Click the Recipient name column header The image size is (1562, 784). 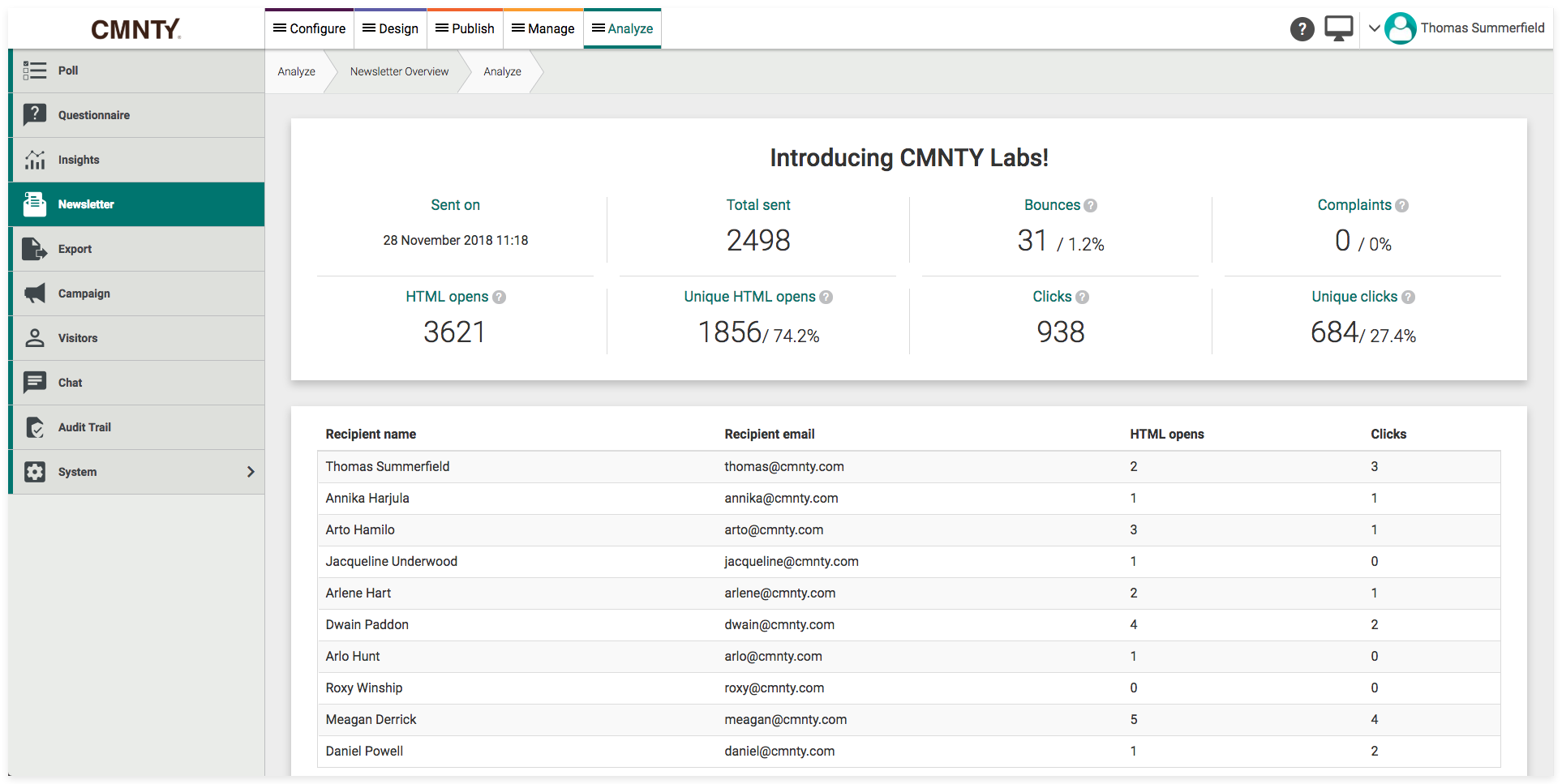click(x=371, y=435)
